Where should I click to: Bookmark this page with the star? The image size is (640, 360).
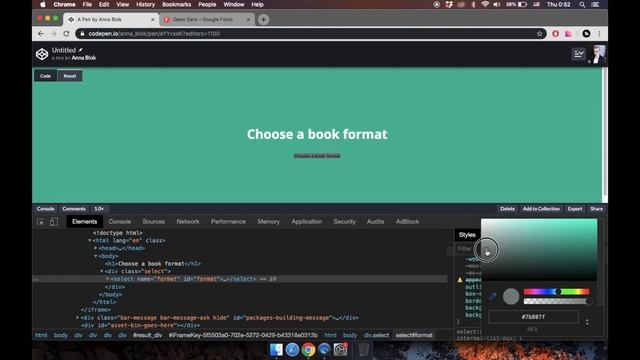(540, 34)
